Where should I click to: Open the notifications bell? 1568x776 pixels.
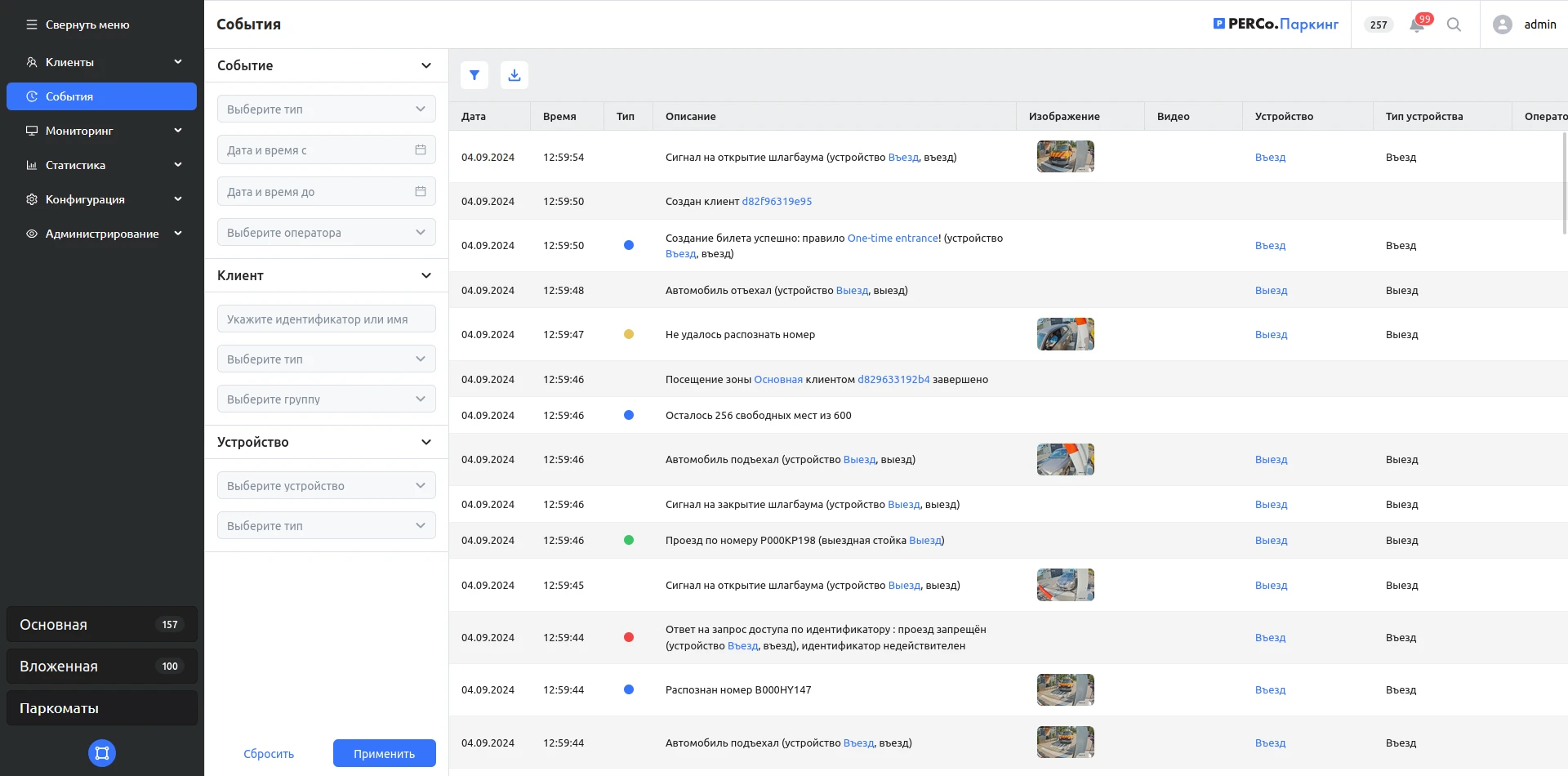[1417, 25]
